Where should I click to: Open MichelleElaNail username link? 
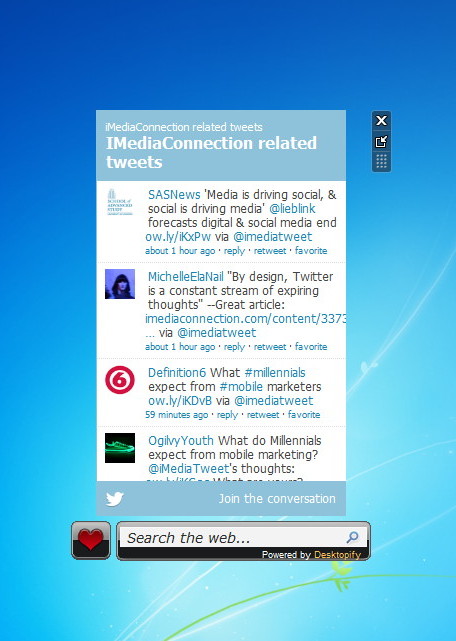click(186, 277)
